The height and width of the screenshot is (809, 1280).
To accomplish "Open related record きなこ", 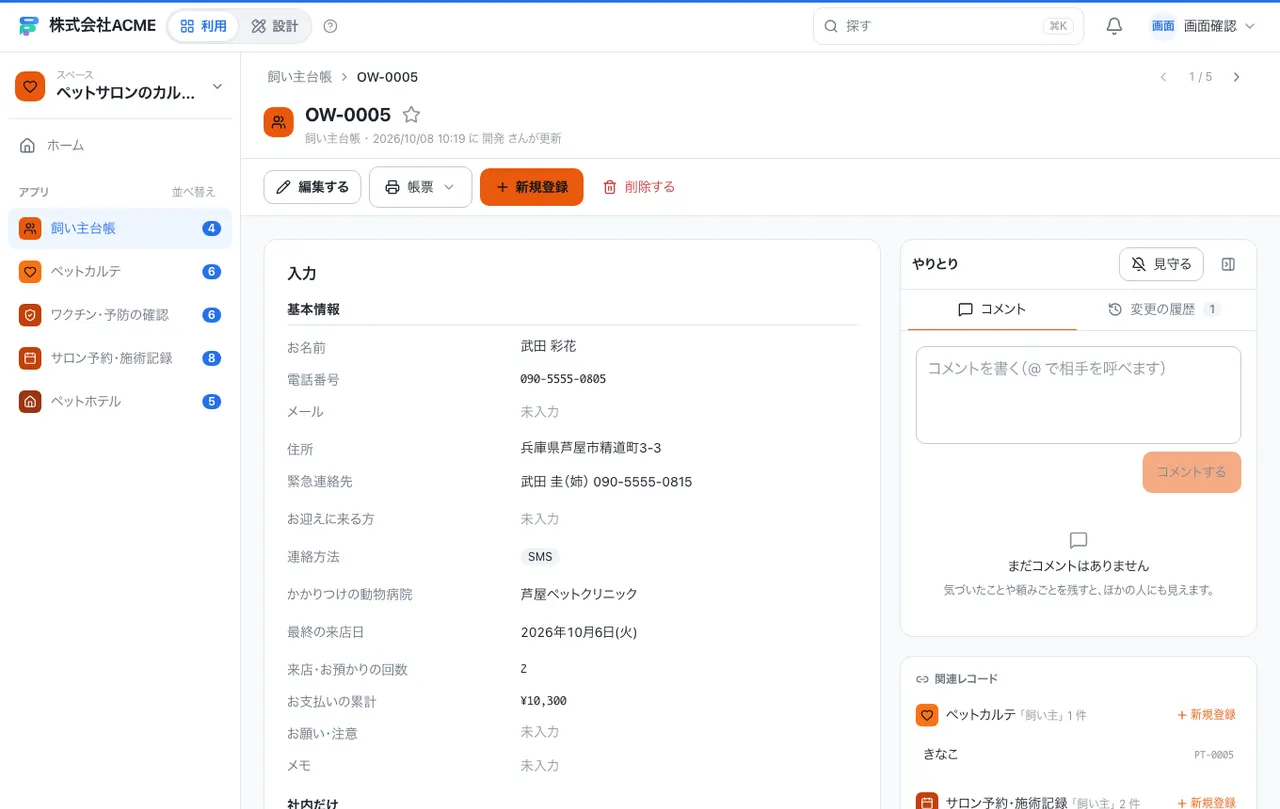I will pyautogui.click(x=1078, y=754).
